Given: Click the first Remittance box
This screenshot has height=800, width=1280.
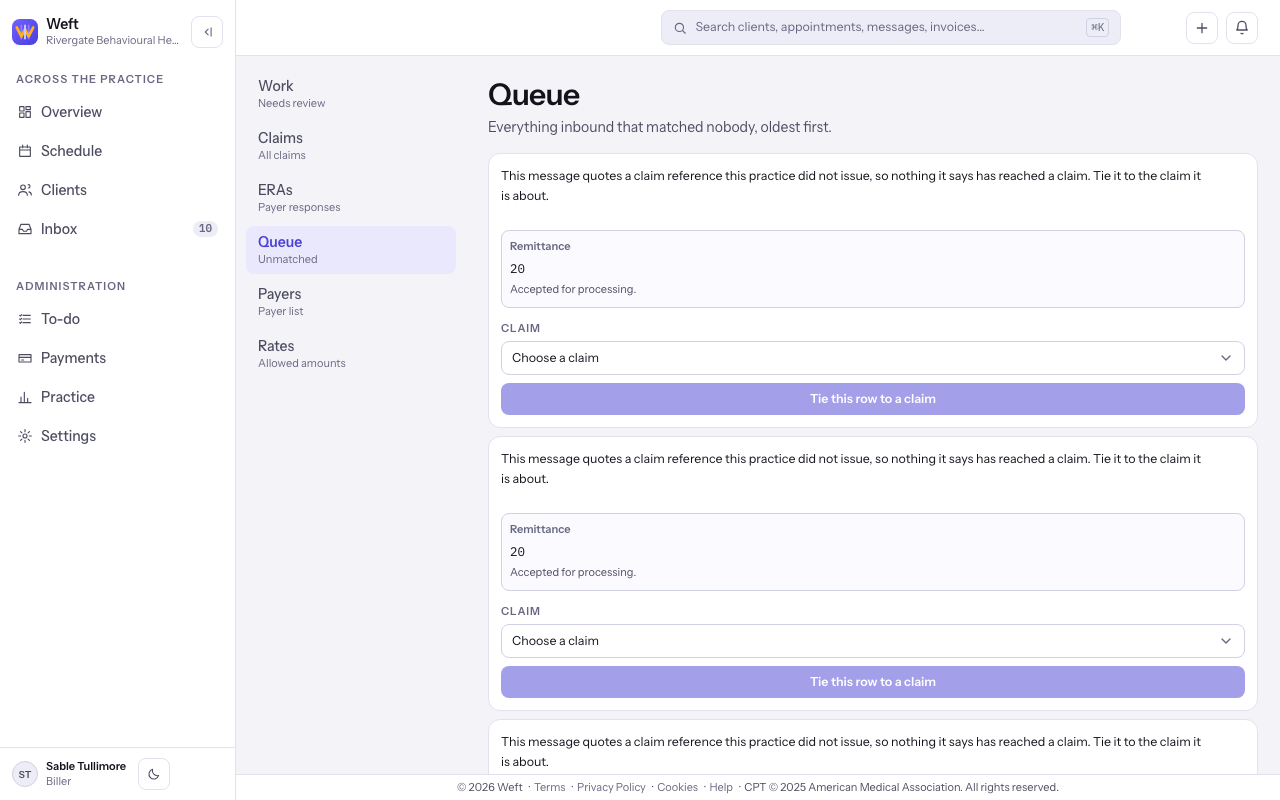Looking at the screenshot, I should (x=873, y=269).
